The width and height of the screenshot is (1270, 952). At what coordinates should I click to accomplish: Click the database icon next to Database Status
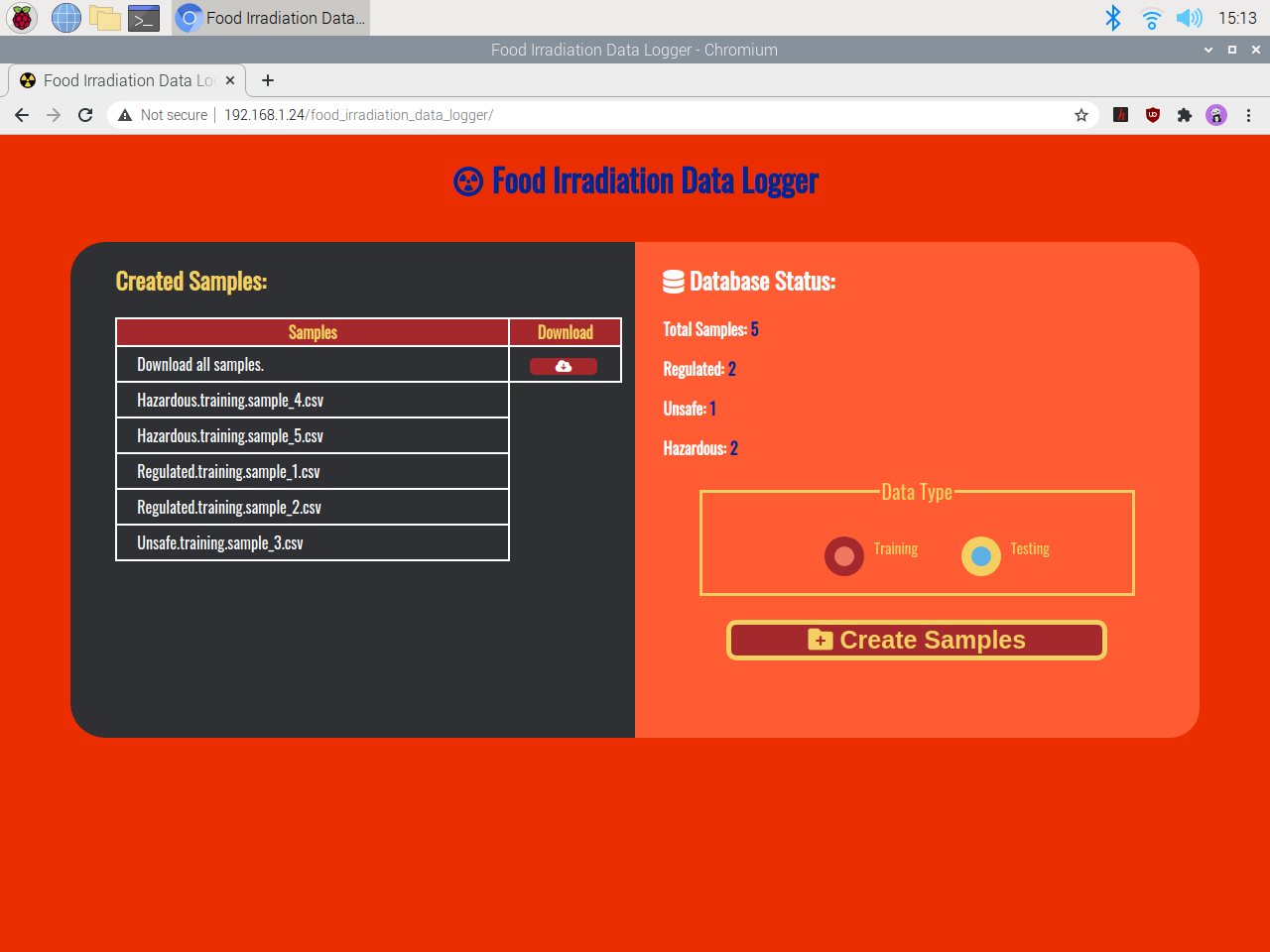(673, 281)
